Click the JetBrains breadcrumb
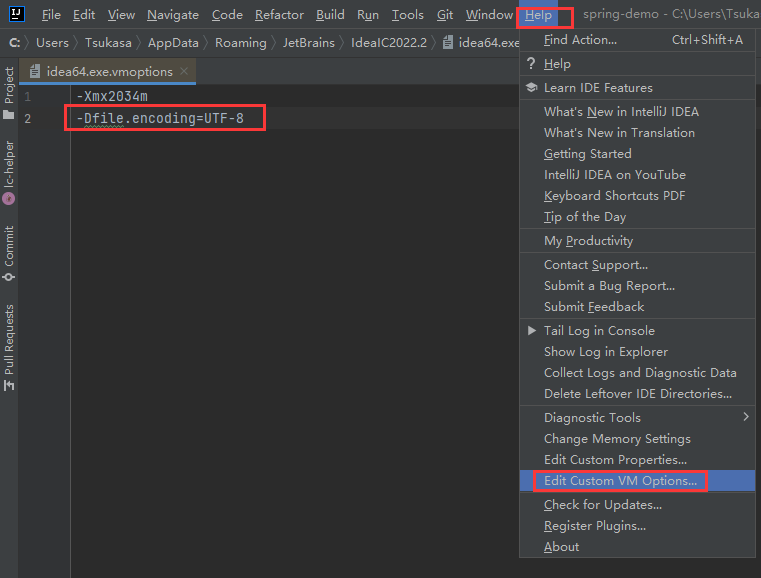 [309, 43]
